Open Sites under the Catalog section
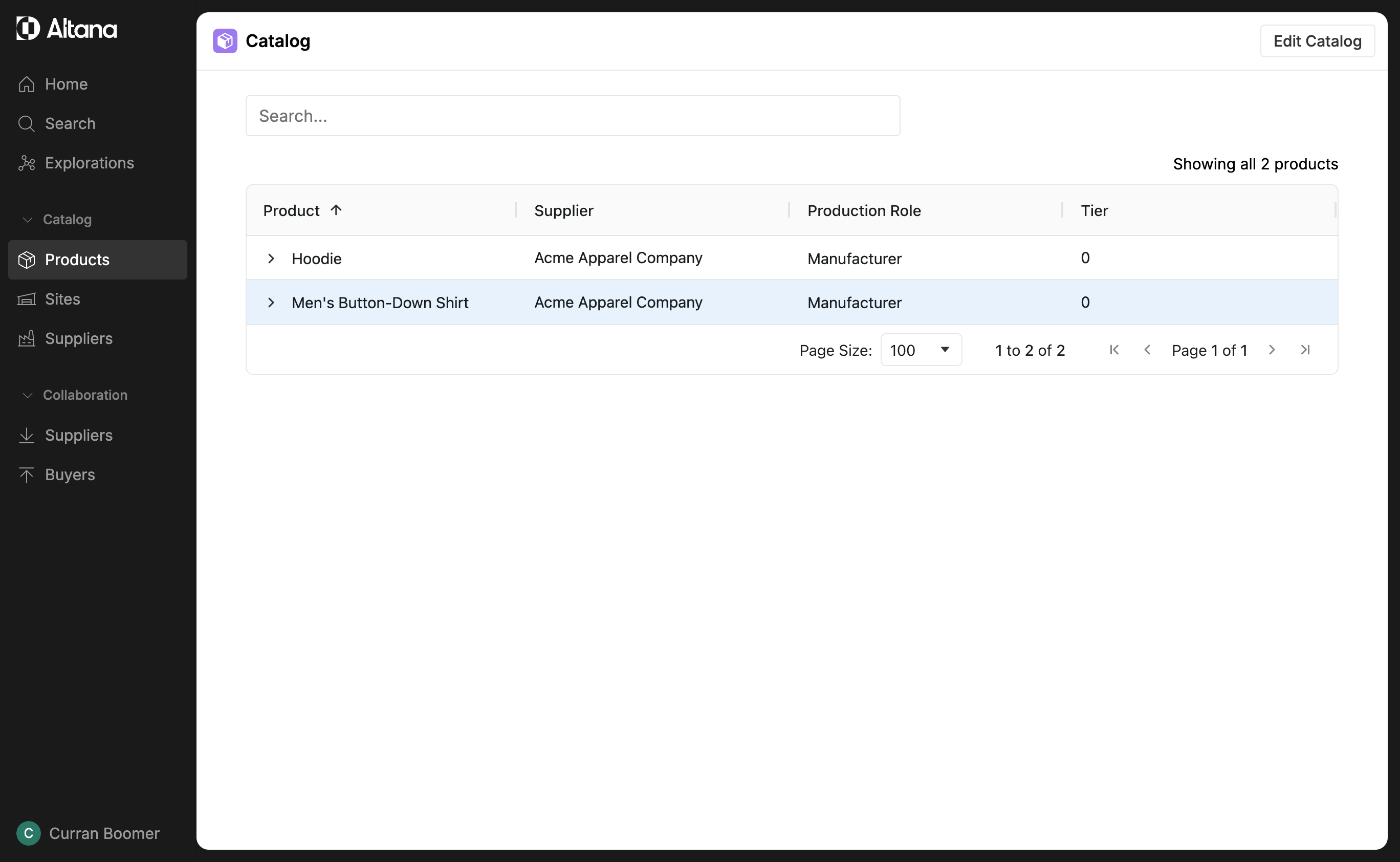1400x862 pixels. (62, 299)
